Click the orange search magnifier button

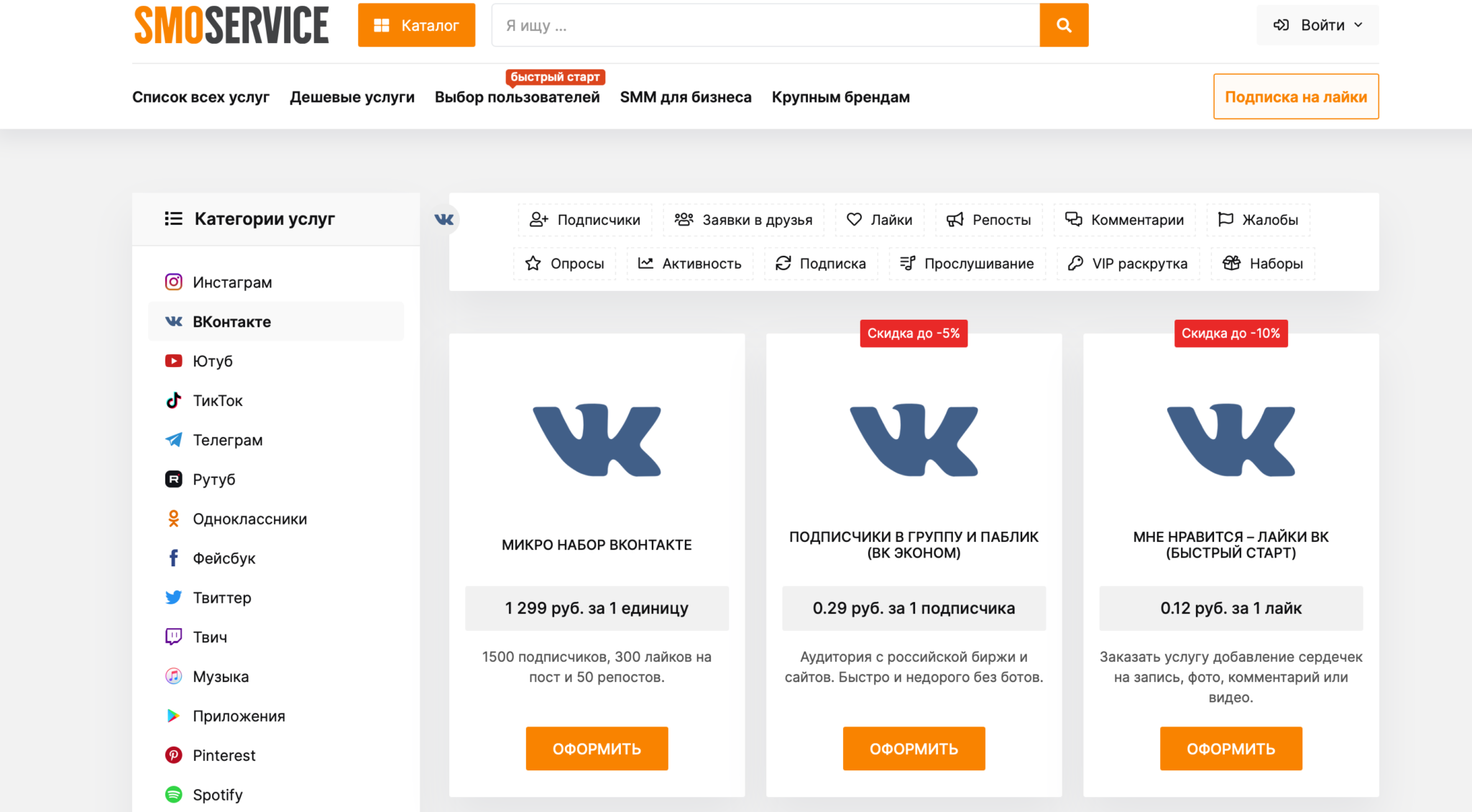coord(1064,25)
